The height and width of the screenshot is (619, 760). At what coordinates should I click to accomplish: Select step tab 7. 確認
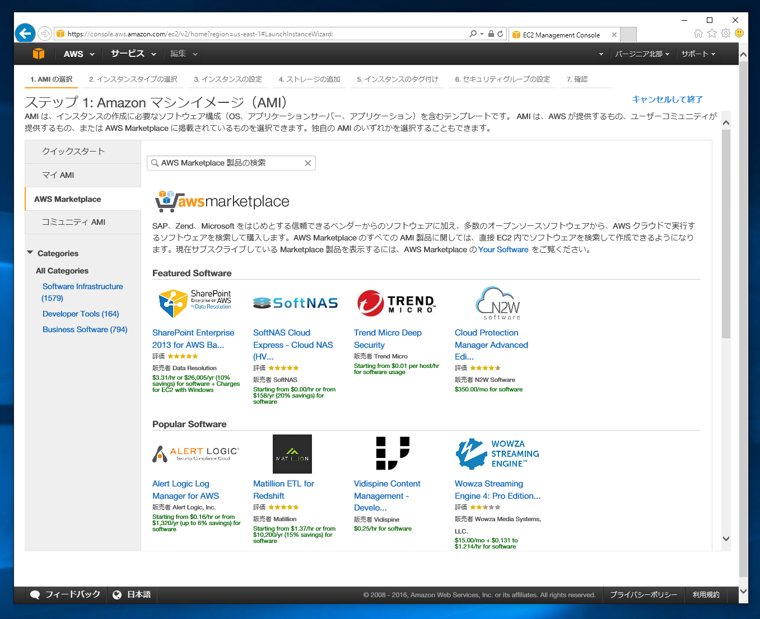[x=577, y=79]
